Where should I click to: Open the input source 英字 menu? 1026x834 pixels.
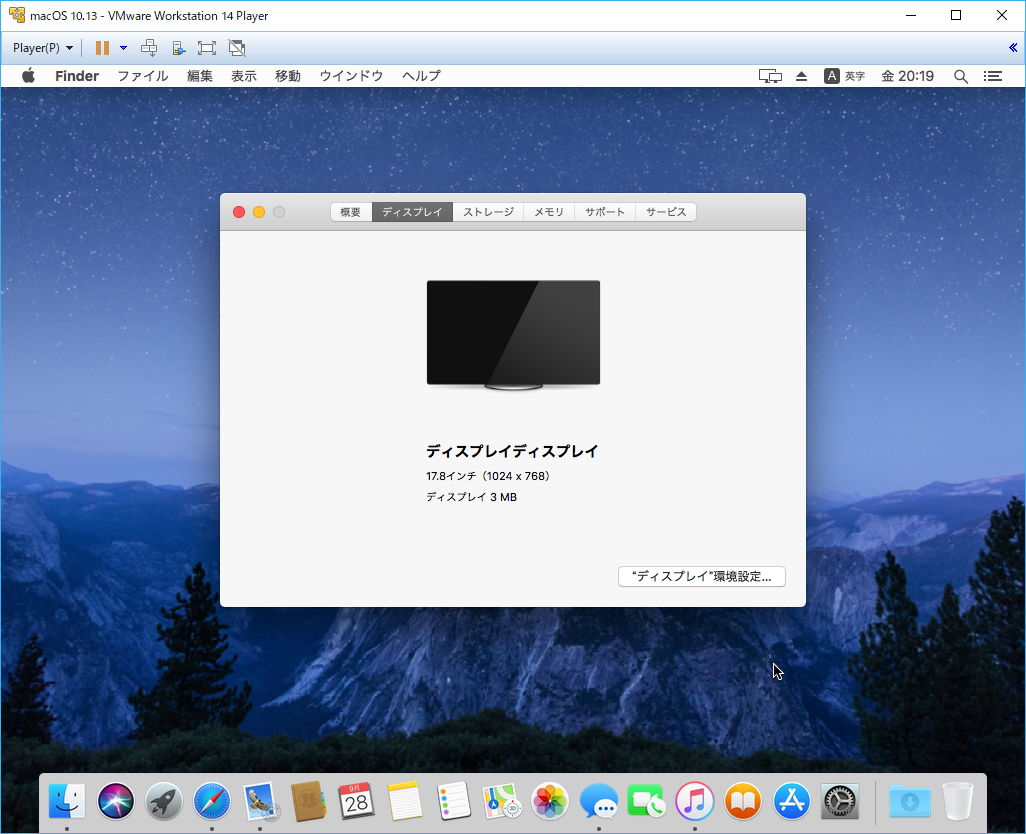[x=844, y=76]
